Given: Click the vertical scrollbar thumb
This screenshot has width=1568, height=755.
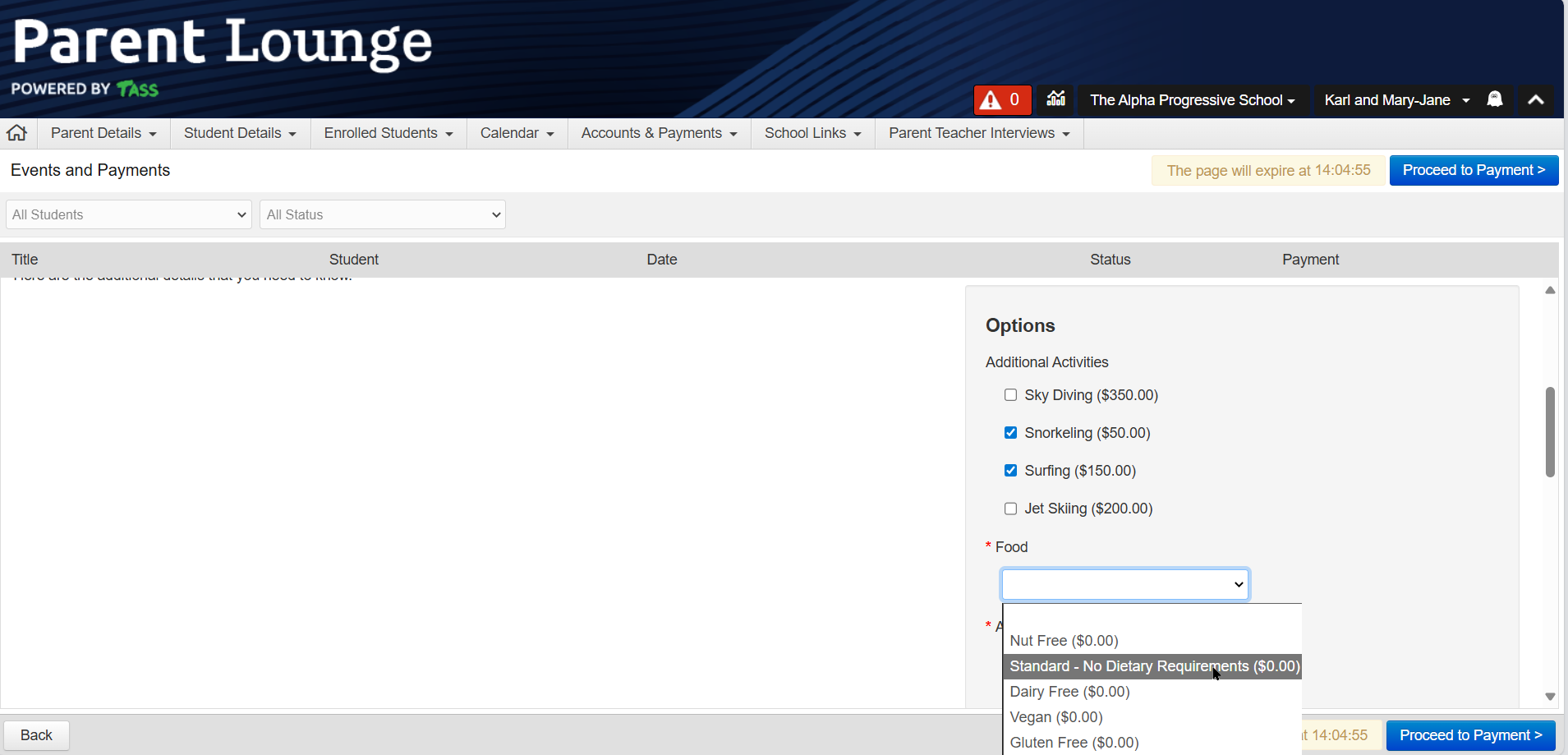Looking at the screenshot, I should click(x=1550, y=431).
